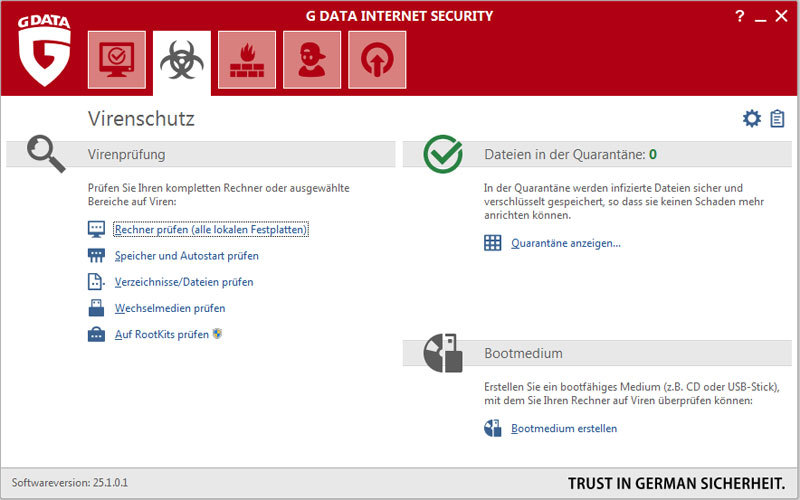Start 'Auf RootKits prüfen'

point(162,334)
